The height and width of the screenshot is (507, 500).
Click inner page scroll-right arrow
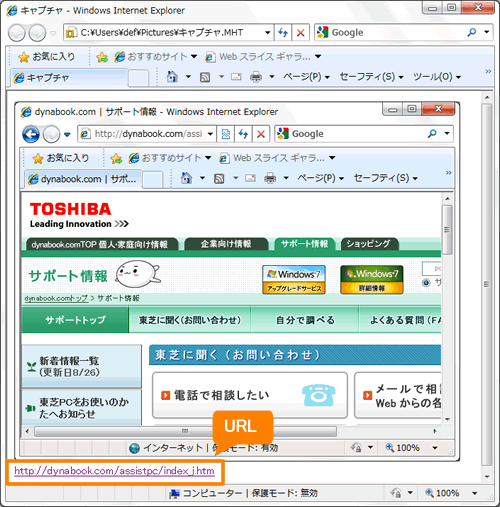click(435, 431)
